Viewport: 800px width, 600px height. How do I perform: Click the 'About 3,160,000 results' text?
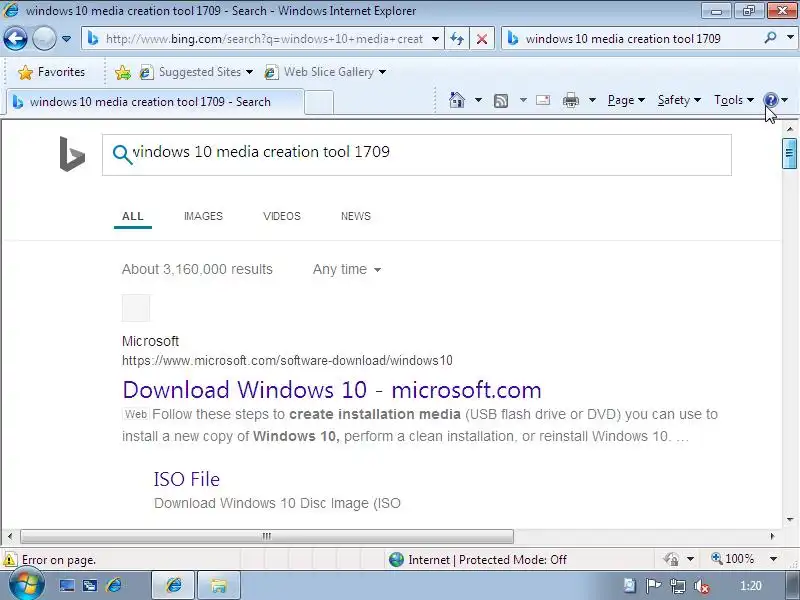coord(197,269)
